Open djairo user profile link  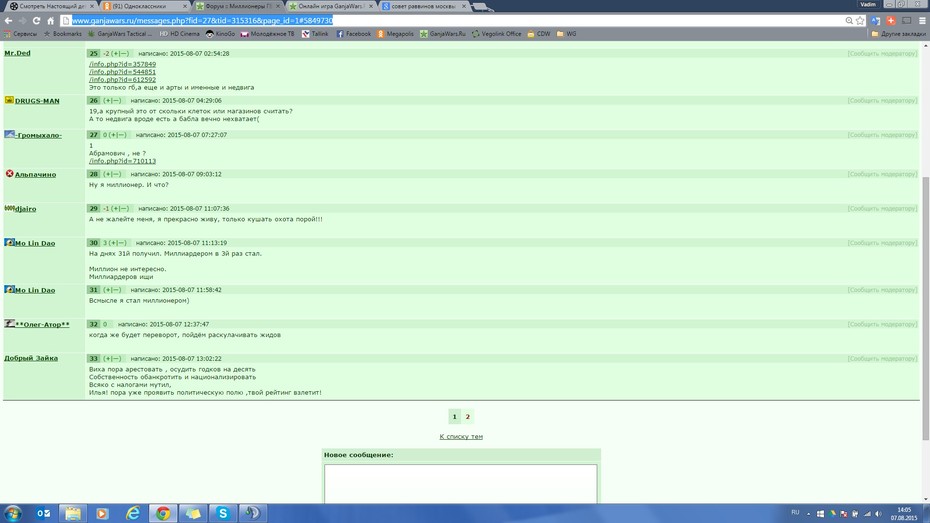pyautogui.click(x=26, y=209)
